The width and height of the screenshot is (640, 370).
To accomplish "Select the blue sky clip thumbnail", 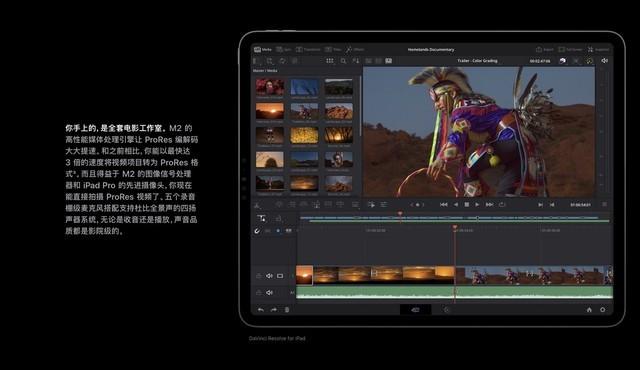I will point(304,86).
